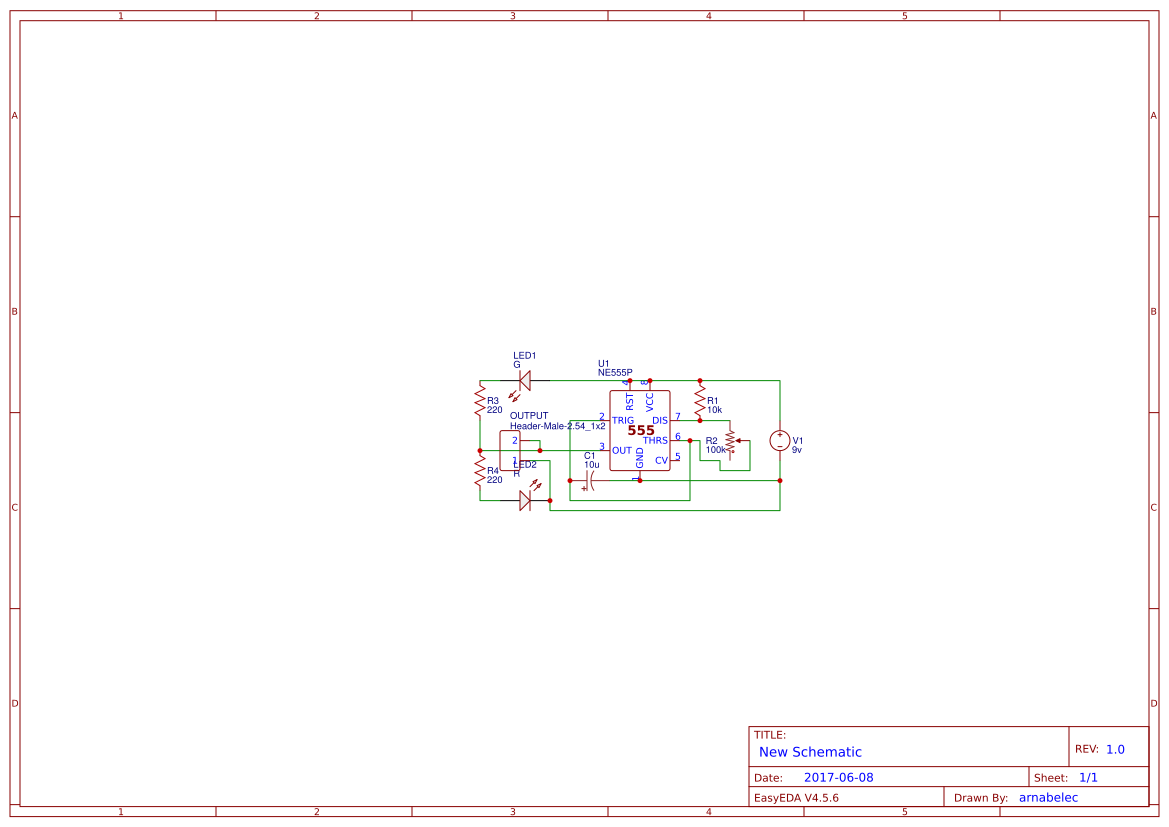The width and height of the screenshot is (1169, 827).
Task: Select pin 2 TRIG label
Action: [x=623, y=420]
